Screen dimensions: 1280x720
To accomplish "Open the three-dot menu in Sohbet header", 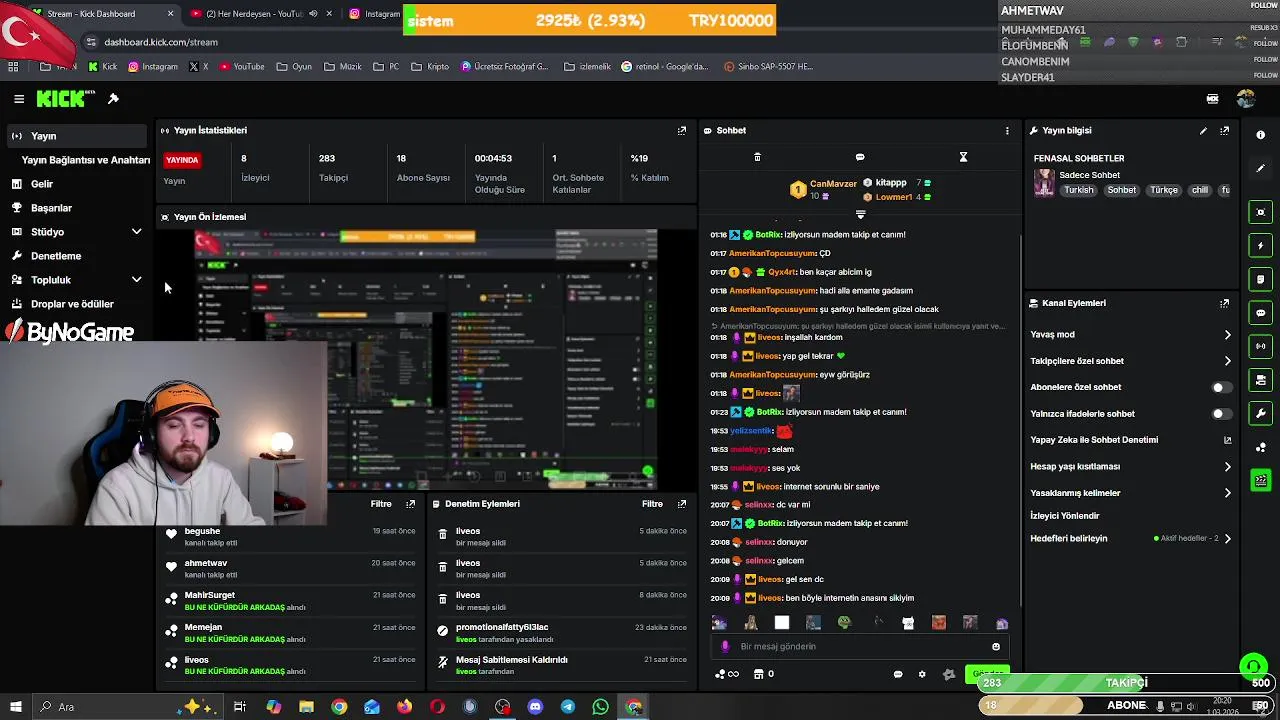I will point(1007,130).
